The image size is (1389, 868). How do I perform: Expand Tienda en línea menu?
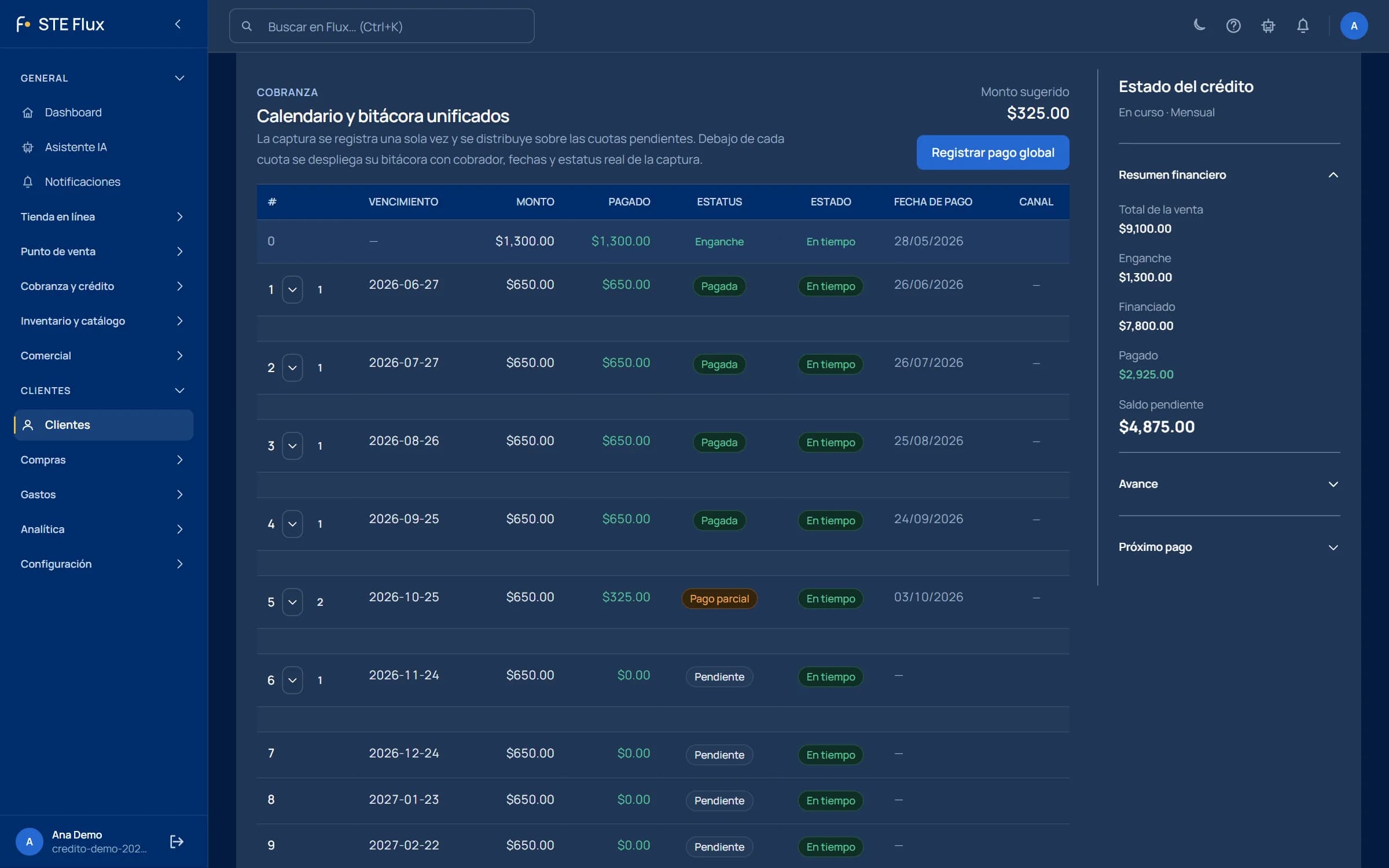coord(104,216)
